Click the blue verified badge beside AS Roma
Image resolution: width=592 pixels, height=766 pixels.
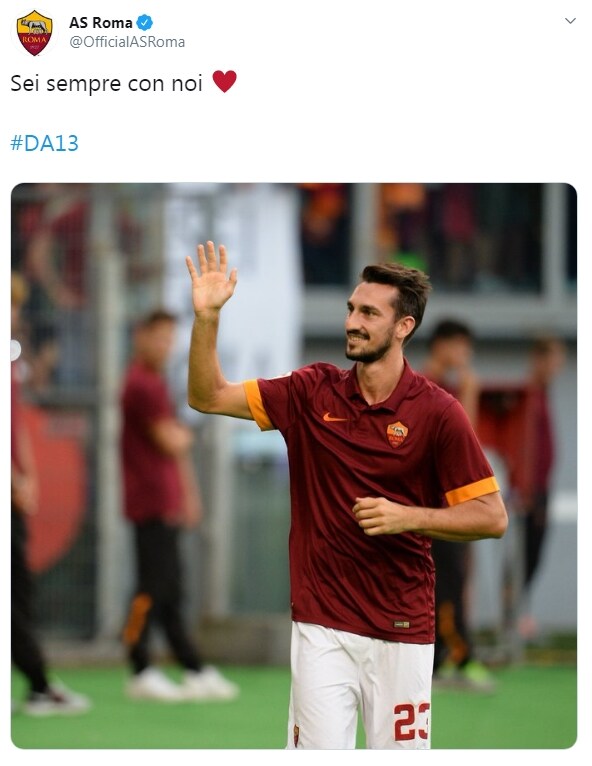click(x=145, y=22)
